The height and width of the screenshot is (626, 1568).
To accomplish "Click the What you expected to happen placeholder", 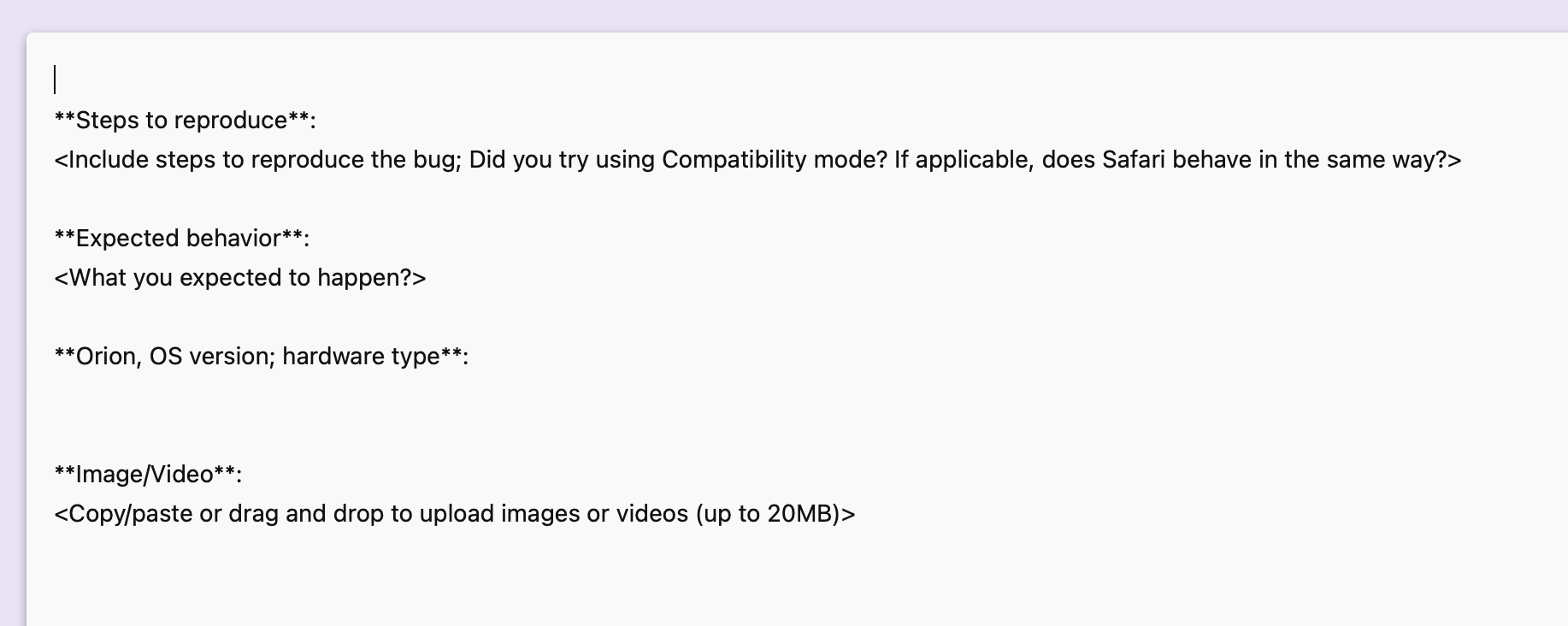I will 239,278.
